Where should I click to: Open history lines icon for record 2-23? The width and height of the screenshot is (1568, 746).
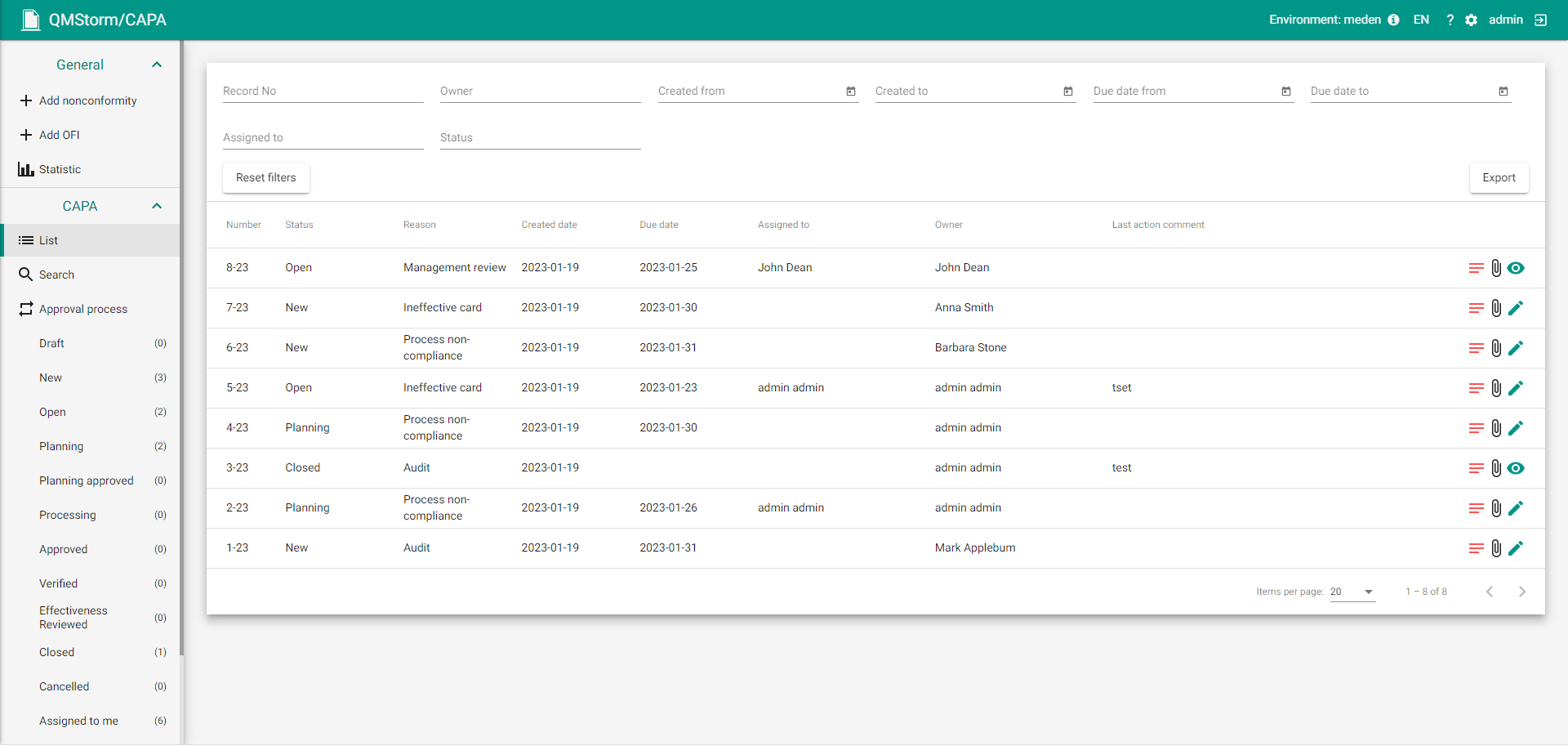1476,508
